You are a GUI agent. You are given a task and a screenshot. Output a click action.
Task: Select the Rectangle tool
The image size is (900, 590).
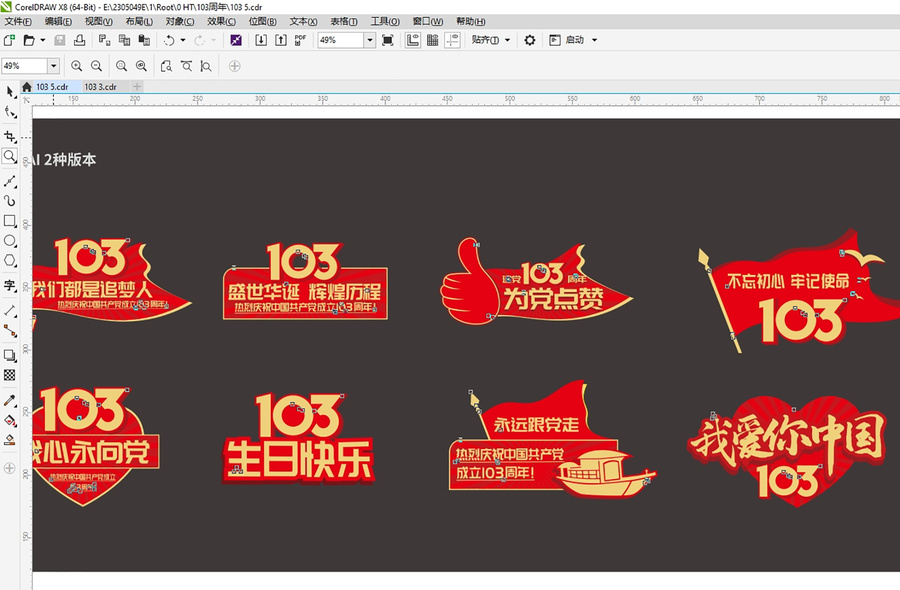(x=10, y=221)
